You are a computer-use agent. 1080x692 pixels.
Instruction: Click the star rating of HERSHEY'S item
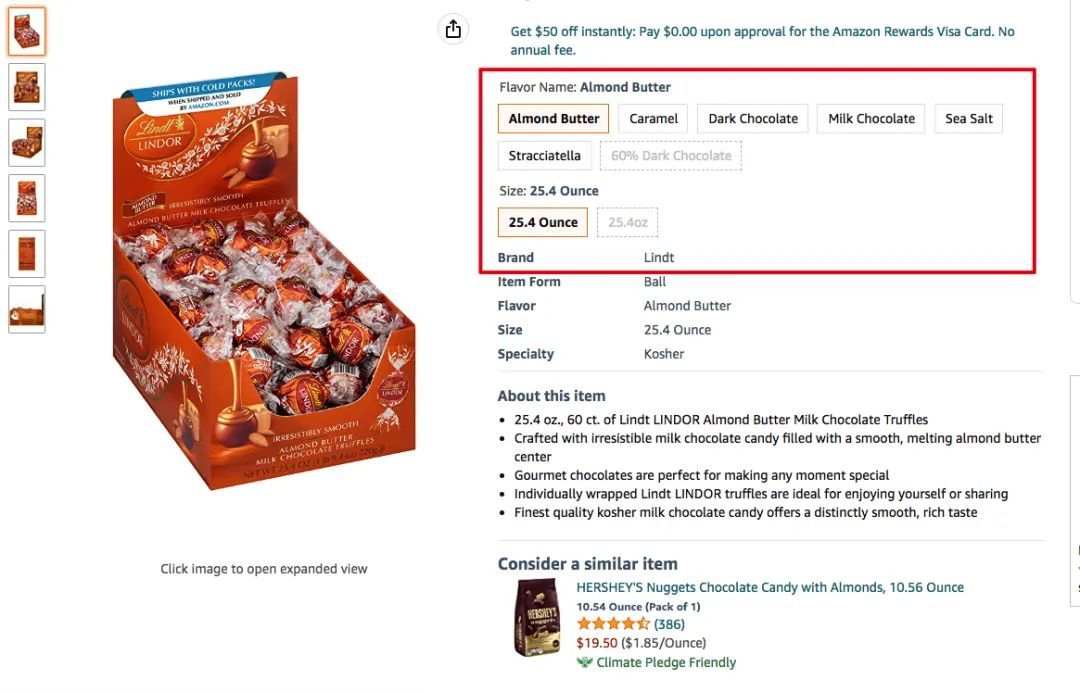(613, 624)
